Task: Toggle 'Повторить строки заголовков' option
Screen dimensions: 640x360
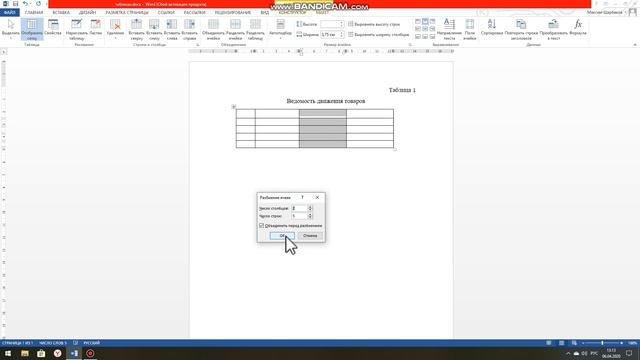Action: [x=521, y=29]
